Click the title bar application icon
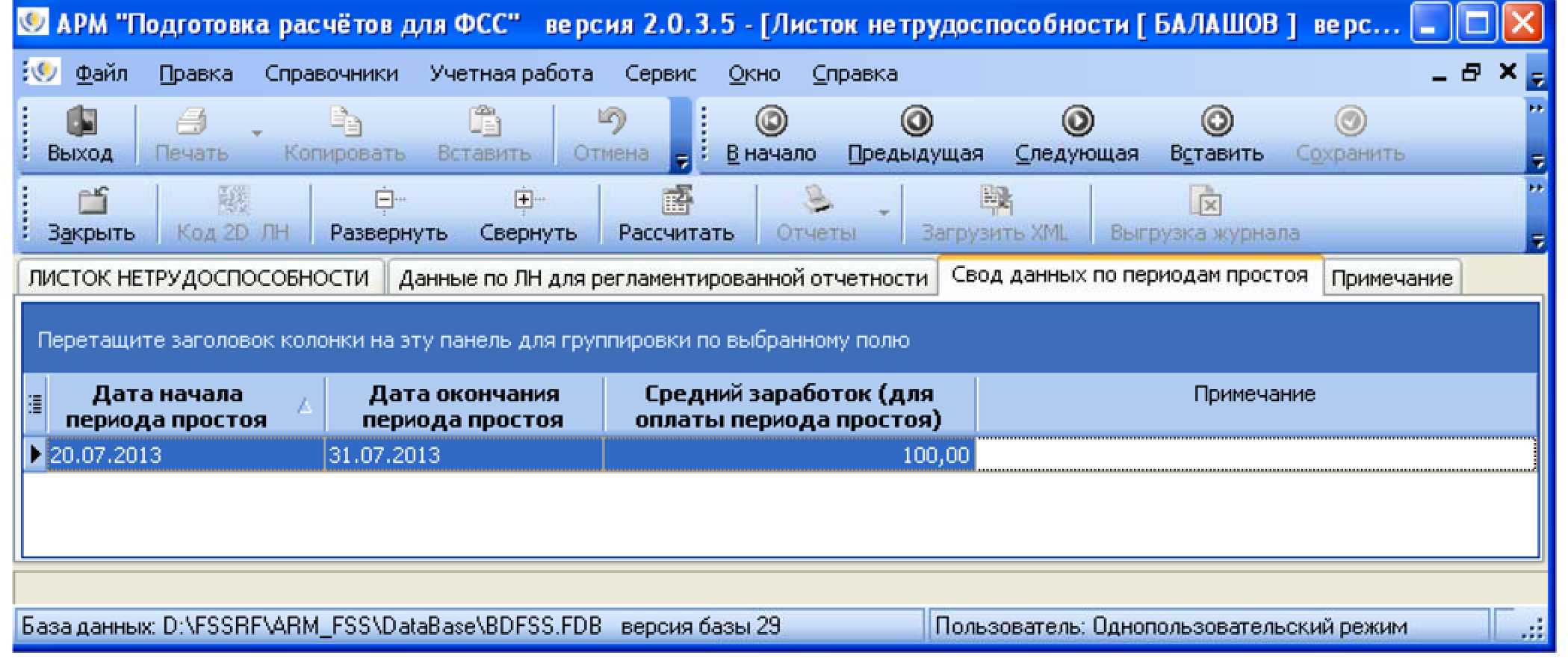Screen dimensions: 1568x664 [x=33, y=22]
